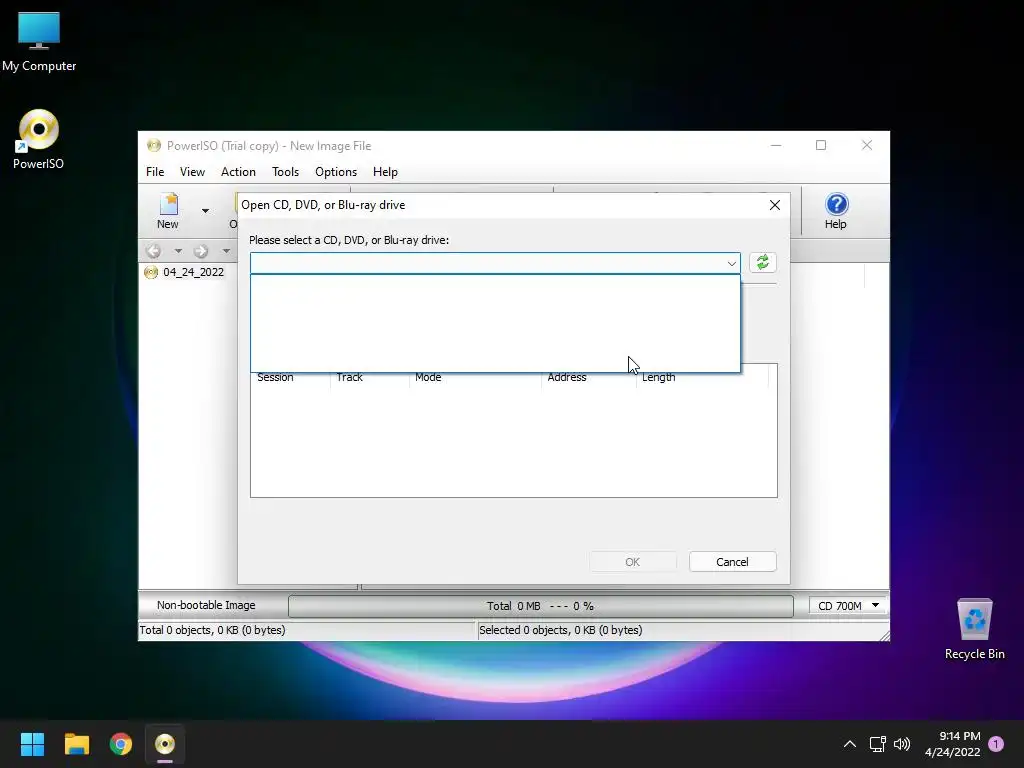
Task: Click the "Selected 0 objects, 0 KB" status text
Action: coord(560,630)
